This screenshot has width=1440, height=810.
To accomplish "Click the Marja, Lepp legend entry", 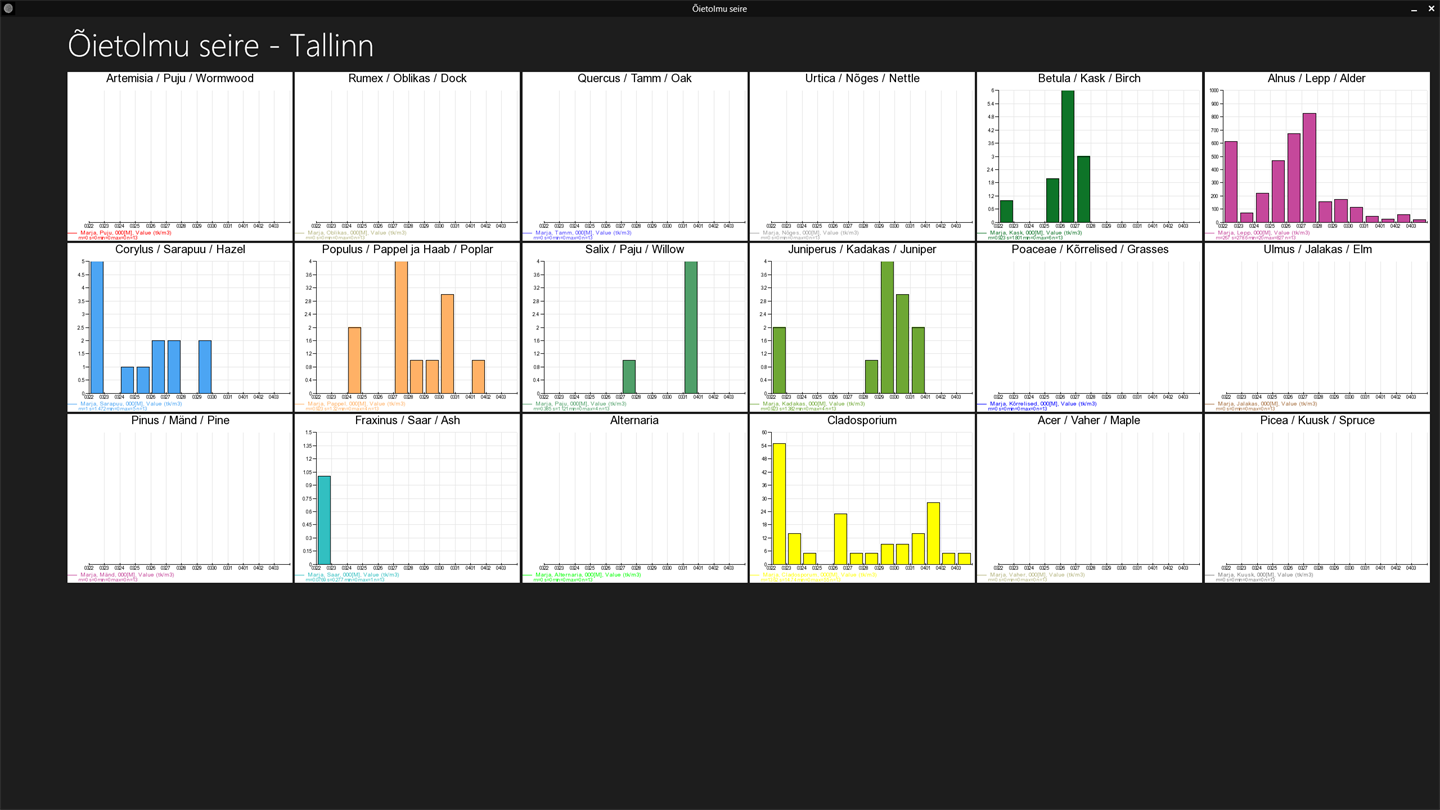I will 1263,233.
